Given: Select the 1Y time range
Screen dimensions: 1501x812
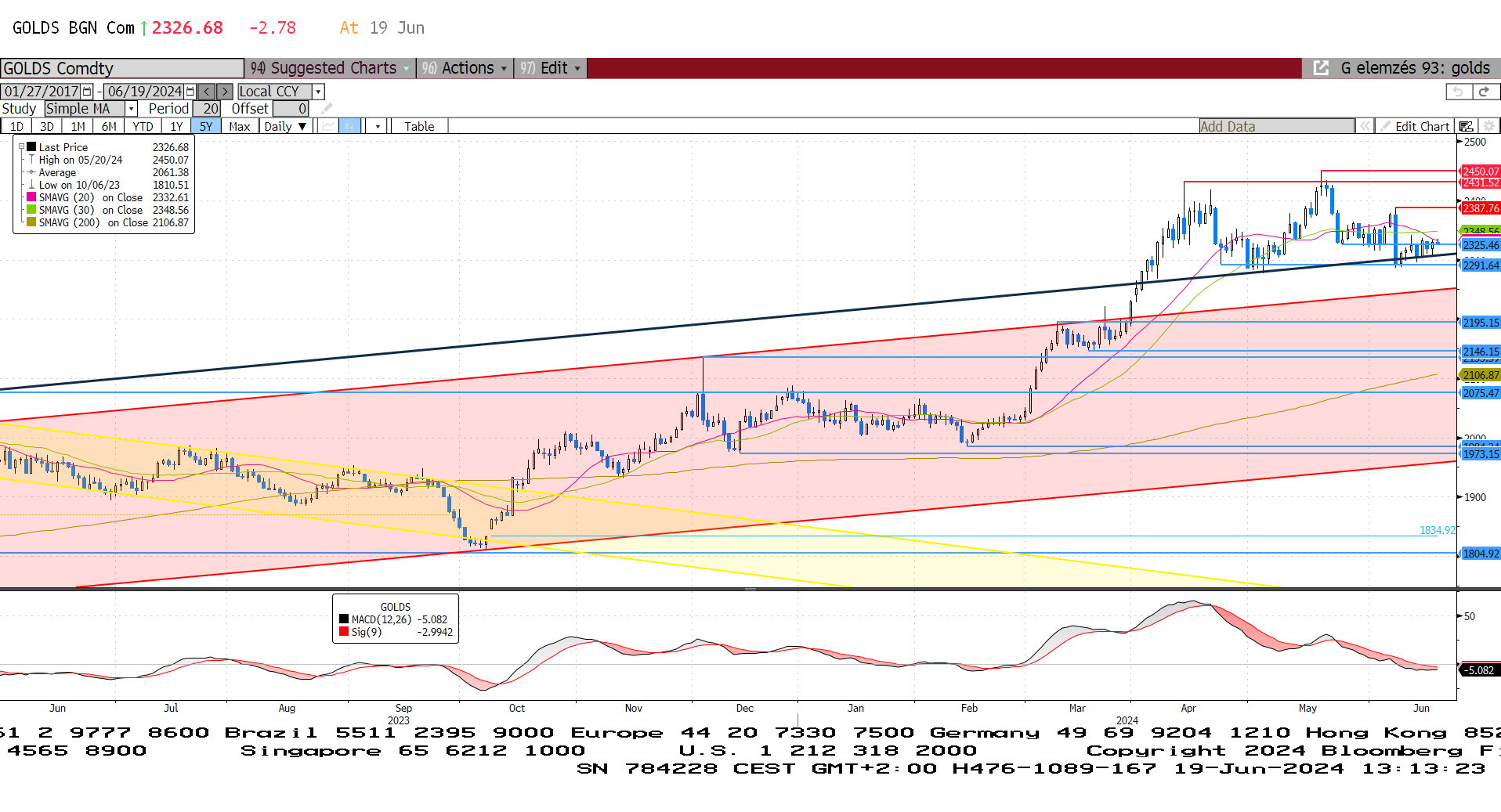Looking at the screenshot, I should coord(176,126).
